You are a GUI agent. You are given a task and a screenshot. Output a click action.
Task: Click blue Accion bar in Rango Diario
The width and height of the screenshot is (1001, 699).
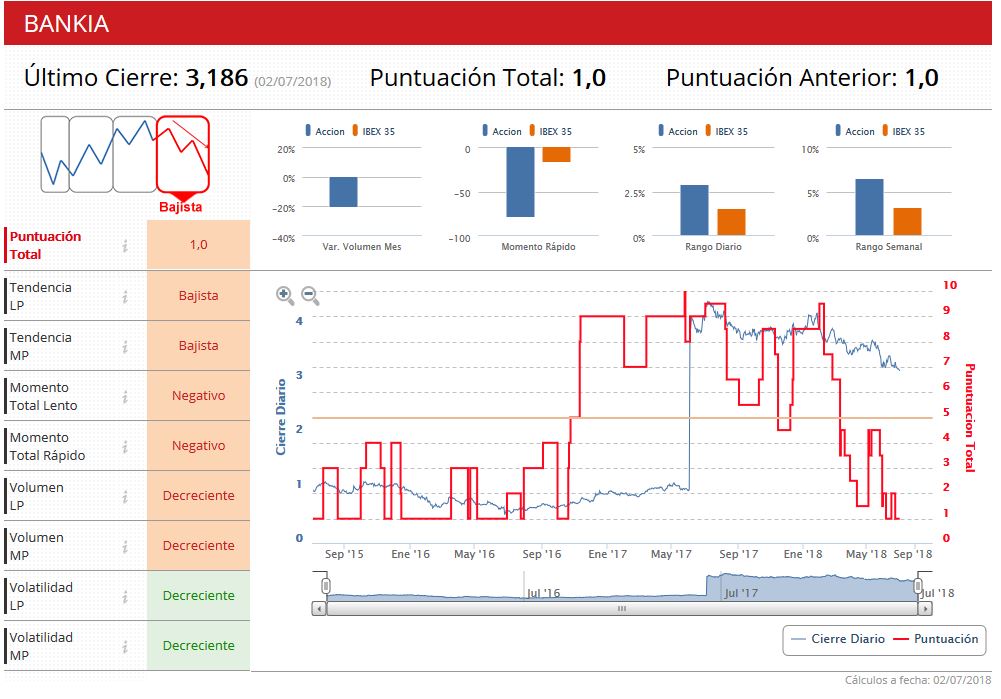point(695,210)
